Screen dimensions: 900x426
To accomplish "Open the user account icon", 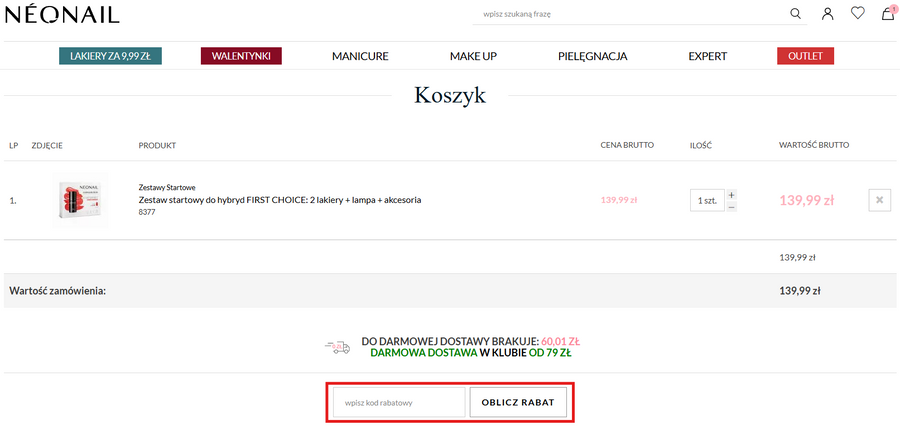I will point(827,14).
